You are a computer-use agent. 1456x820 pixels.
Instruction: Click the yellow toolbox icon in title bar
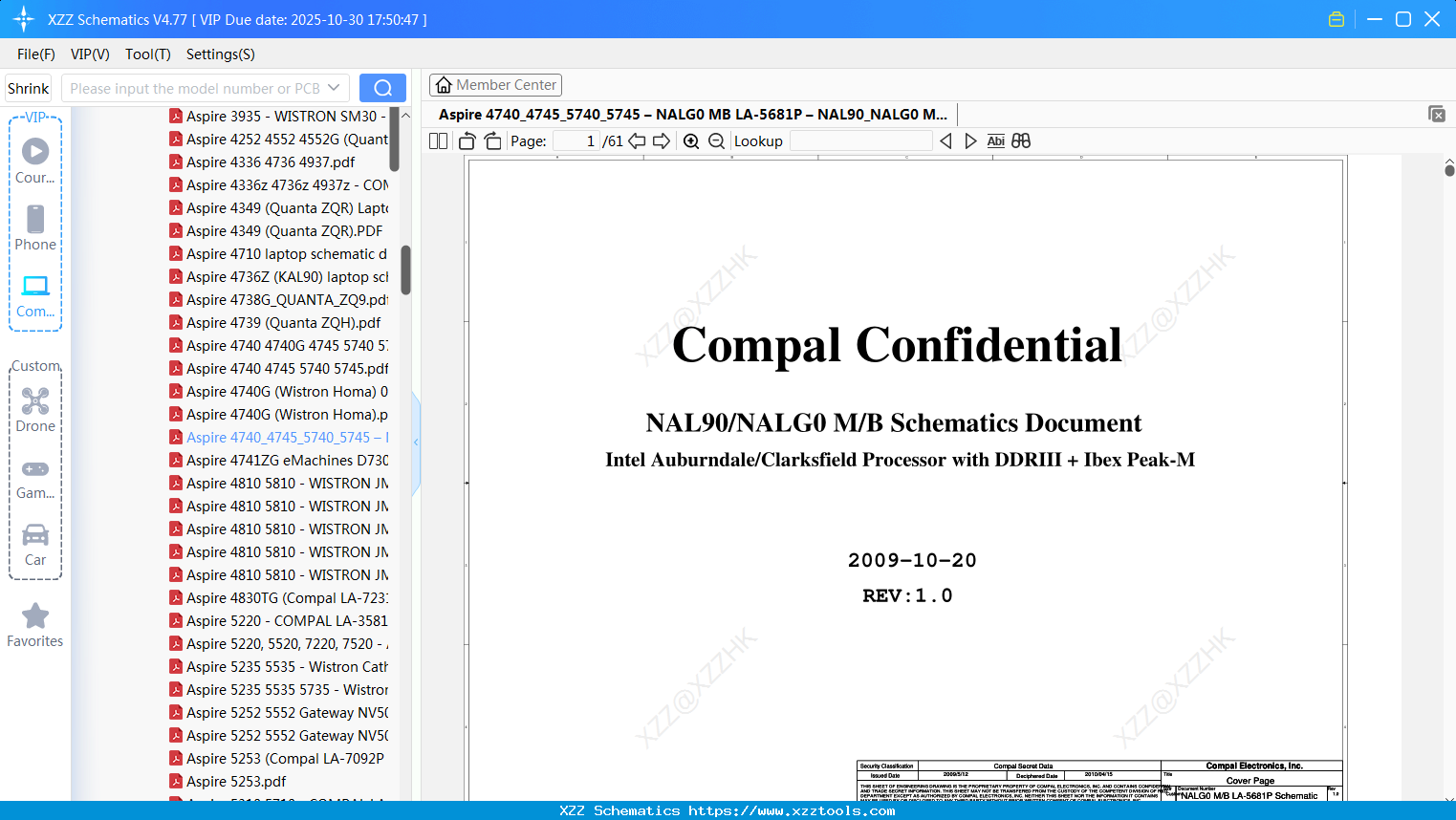[x=1336, y=19]
